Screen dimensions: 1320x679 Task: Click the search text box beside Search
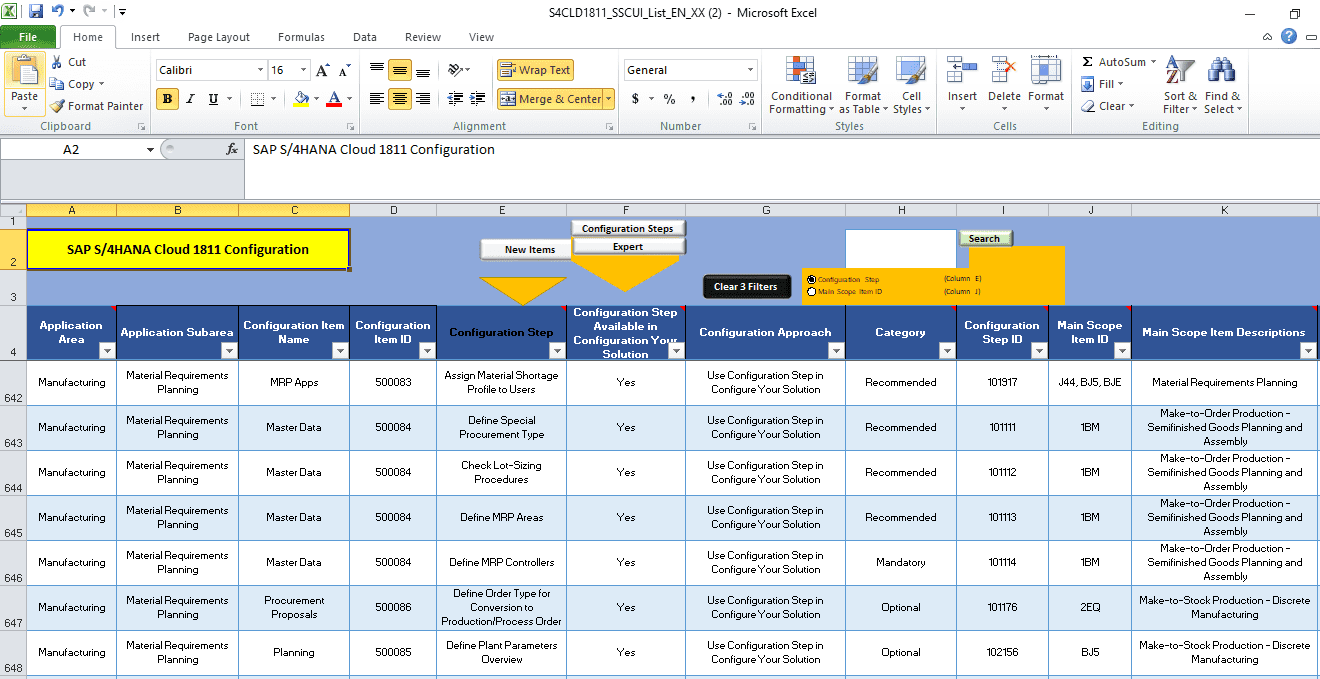click(x=900, y=248)
